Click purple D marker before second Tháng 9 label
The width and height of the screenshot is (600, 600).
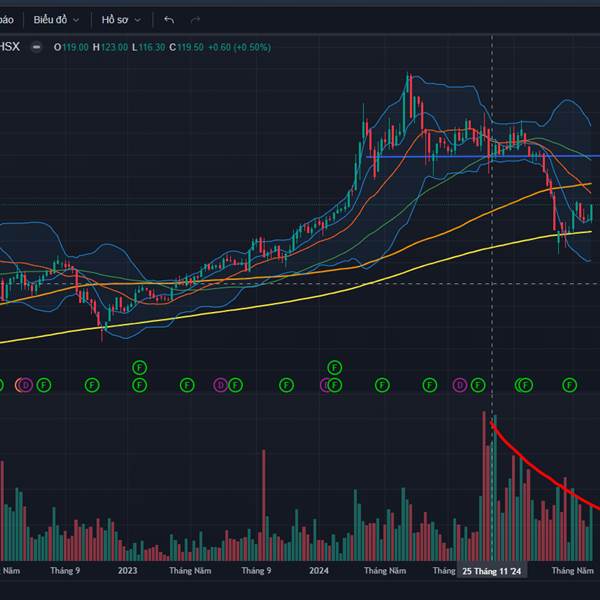(220, 385)
